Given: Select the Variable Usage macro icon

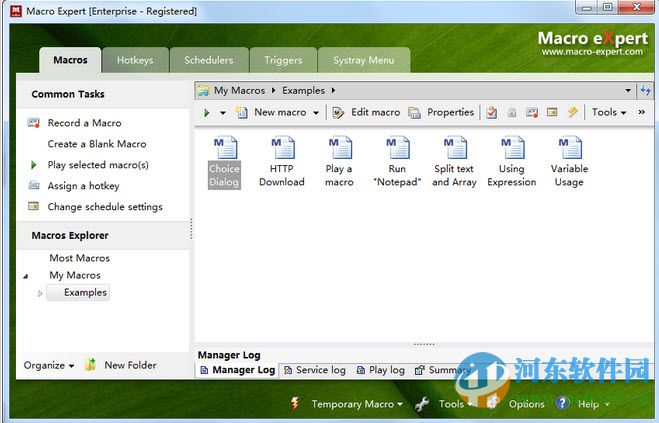Looking at the screenshot, I should click(x=569, y=161).
